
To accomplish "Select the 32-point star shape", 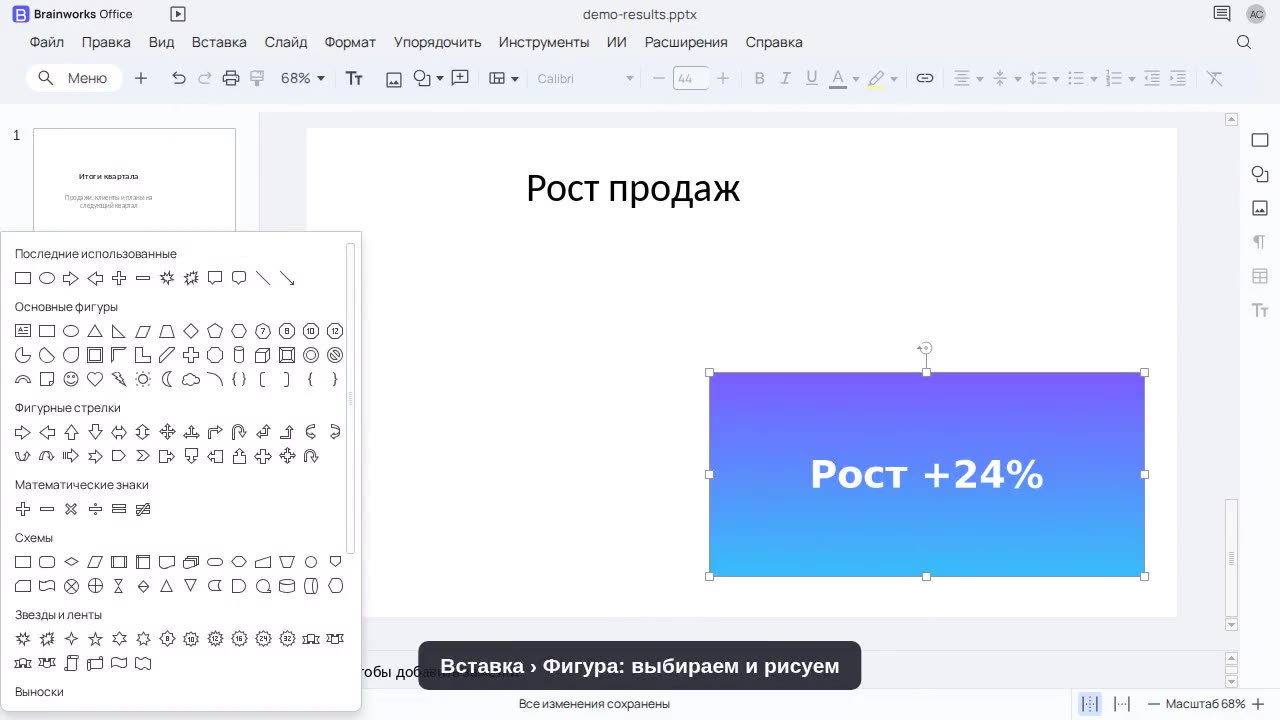I will click(287, 638).
